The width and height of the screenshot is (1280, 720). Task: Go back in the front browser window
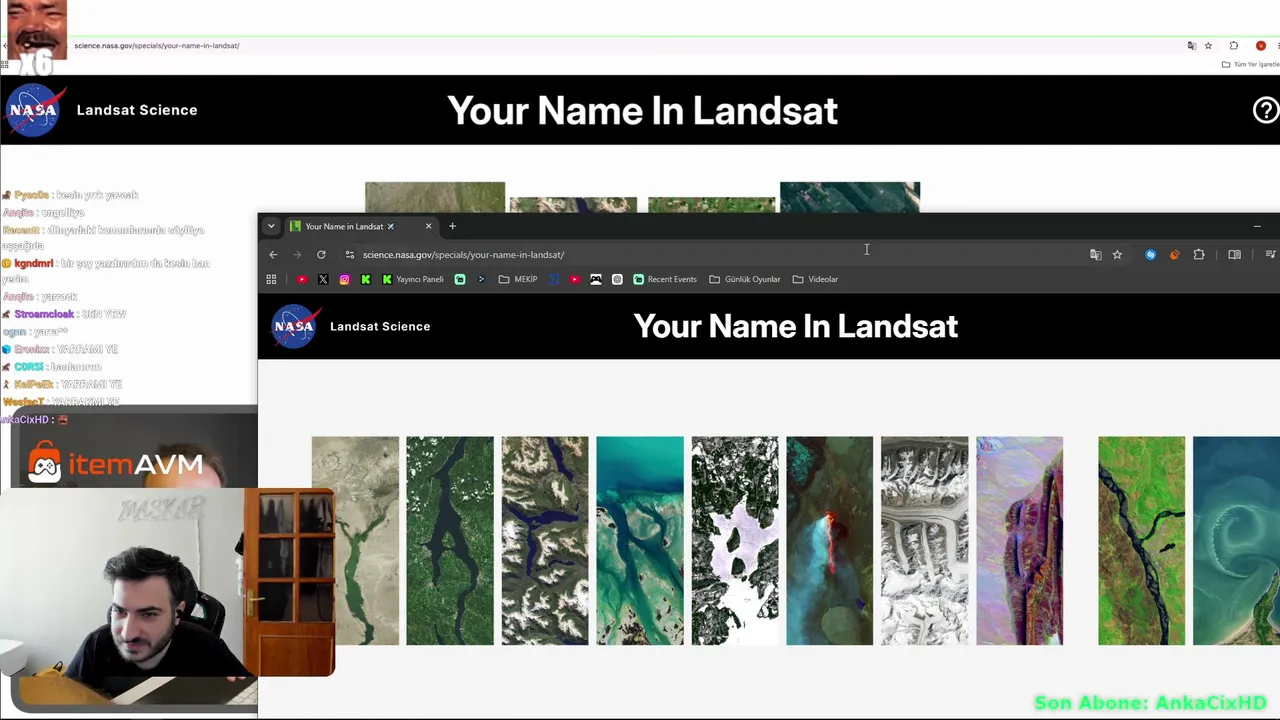(273, 255)
